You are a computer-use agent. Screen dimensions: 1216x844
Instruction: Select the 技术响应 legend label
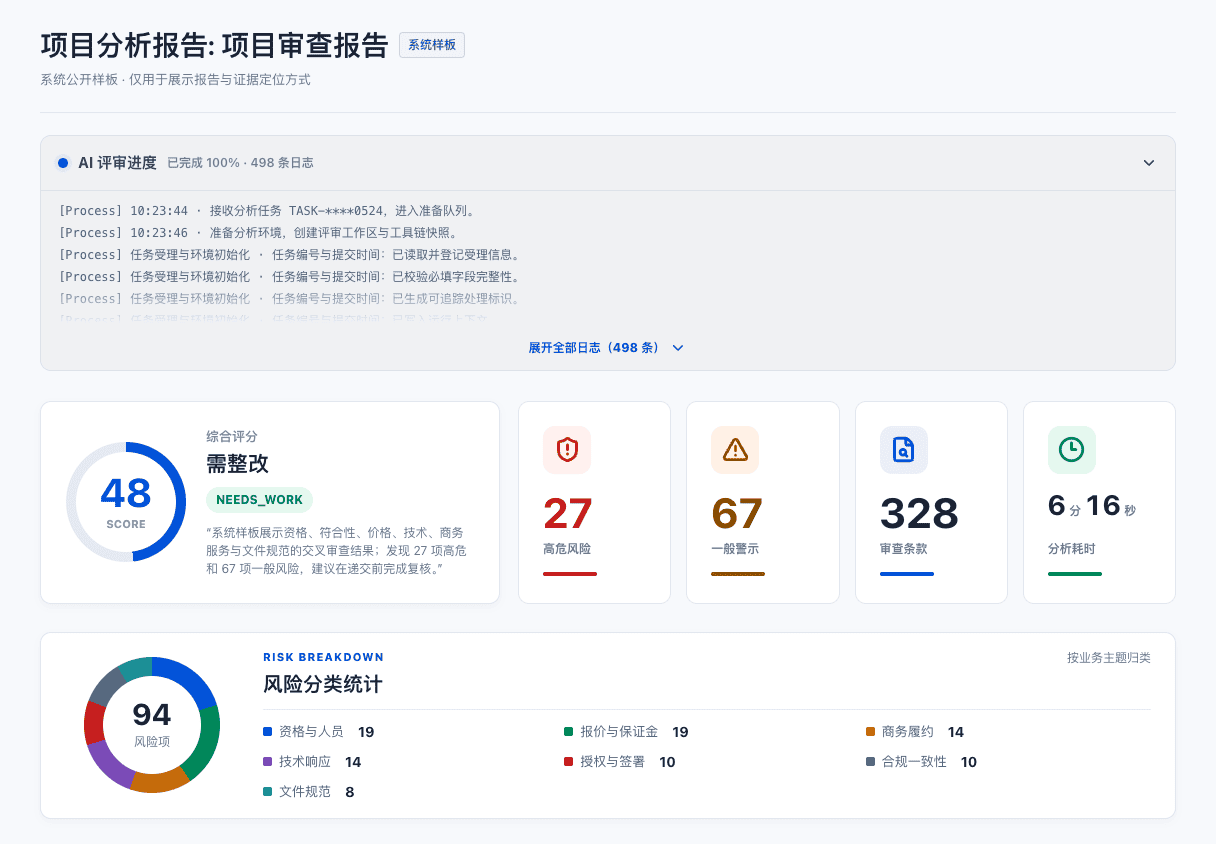pyautogui.click(x=305, y=762)
